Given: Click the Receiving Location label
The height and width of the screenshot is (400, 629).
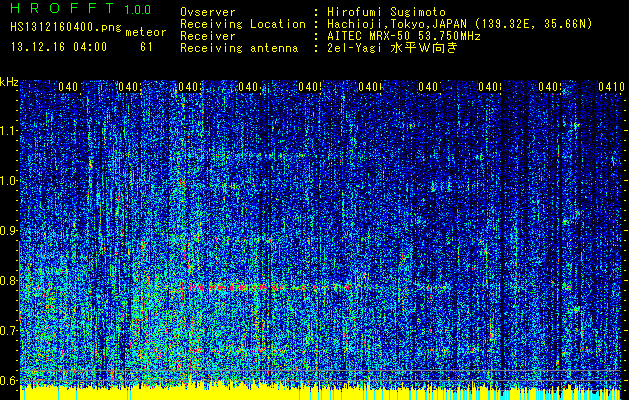Looking at the screenshot, I should pyautogui.click(x=243, y=23).
